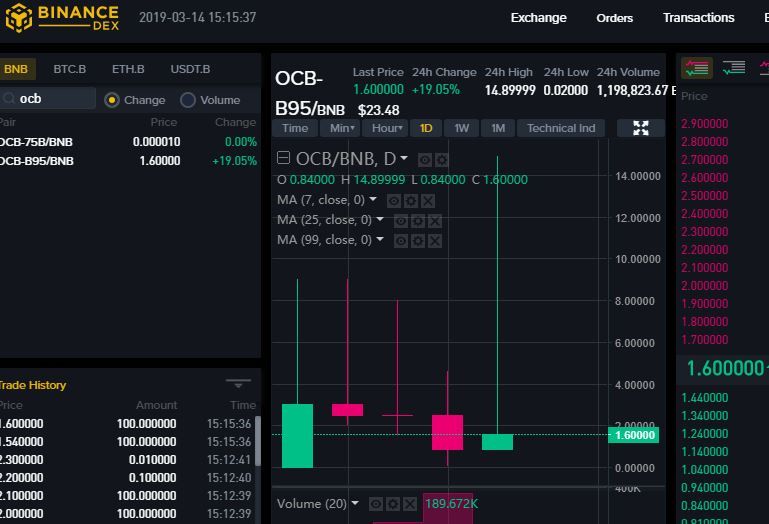Switch to the BTC.B market tab
Image resolution: width=769 pixels, height=524 pixels.
click(x=70, y=69)
